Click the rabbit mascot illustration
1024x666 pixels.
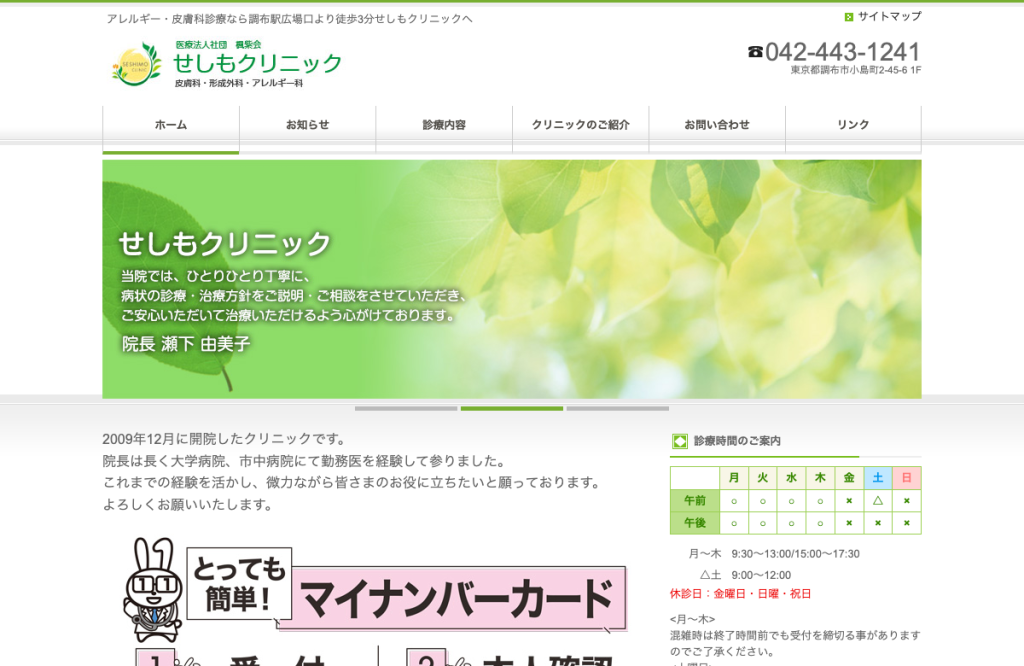pos(153,590)
